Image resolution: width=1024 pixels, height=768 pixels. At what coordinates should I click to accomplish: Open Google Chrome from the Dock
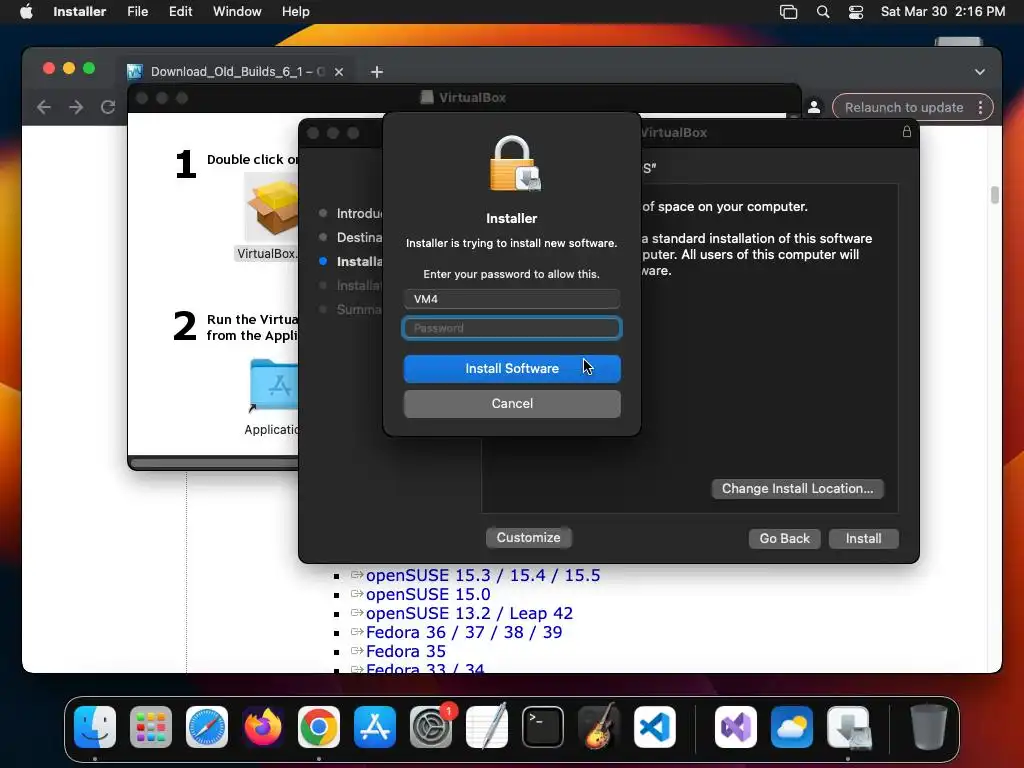click(x=319, y=726)
